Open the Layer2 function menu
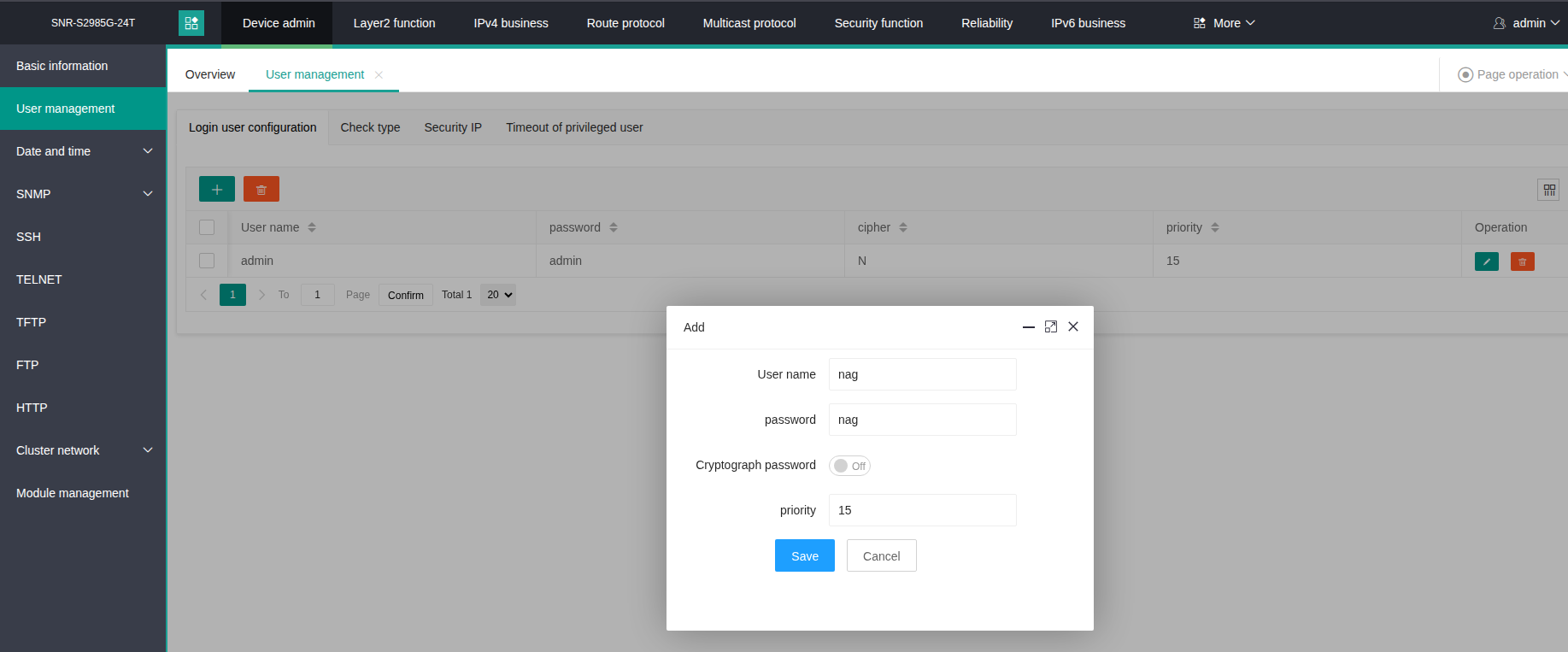Image resolution: width=1568 pixels, height=652 pixels. pos(395,23)
